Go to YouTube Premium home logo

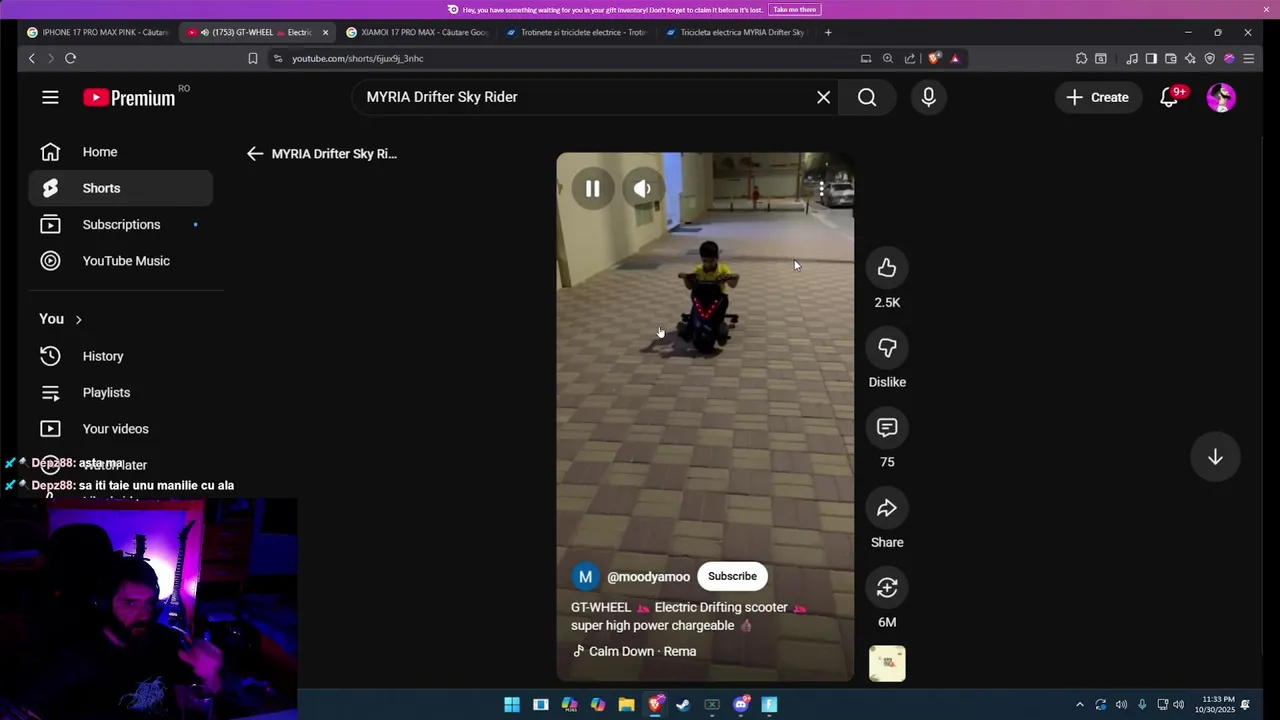(129, 97)
